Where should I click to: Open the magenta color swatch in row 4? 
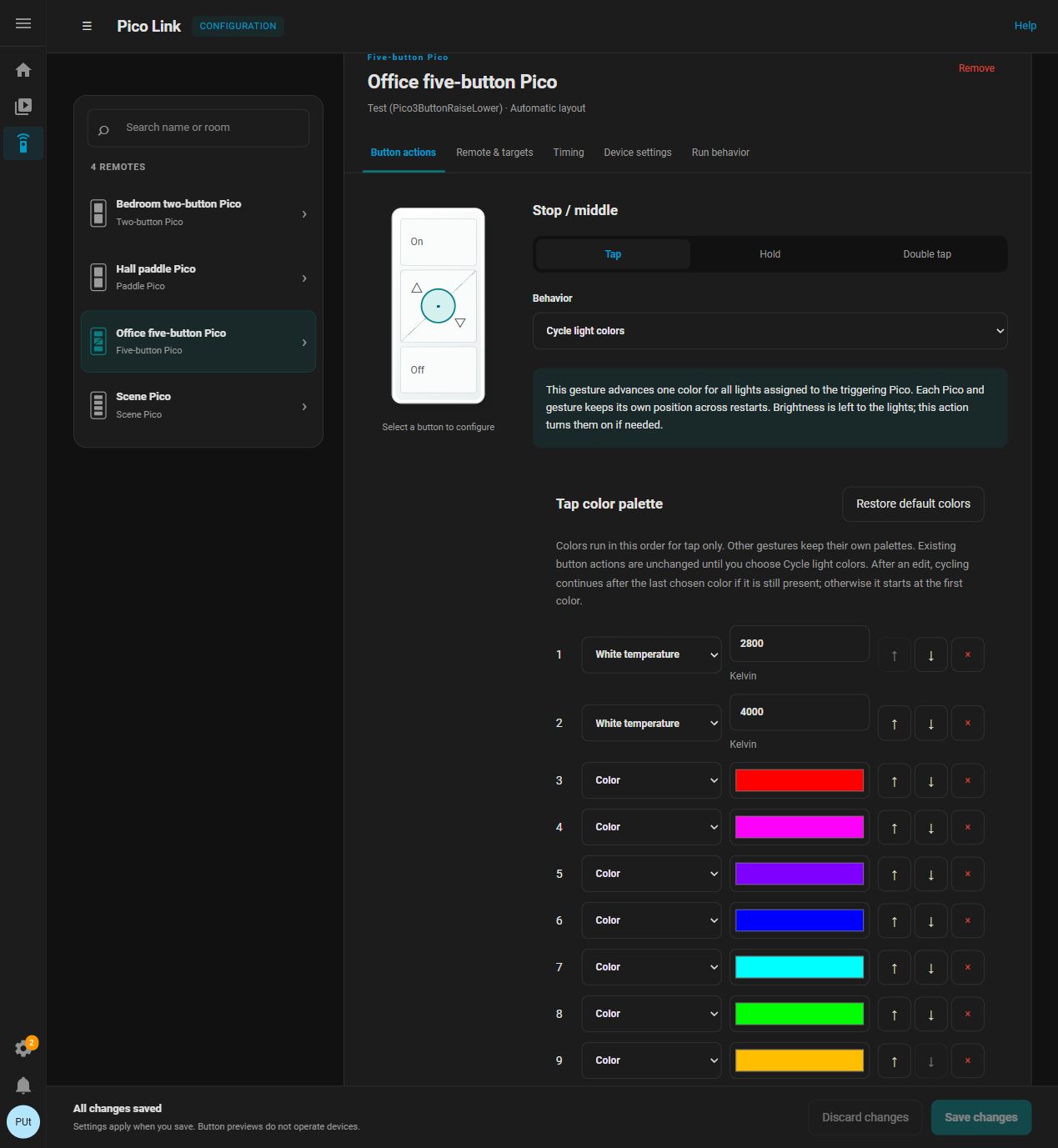[800, 827]
